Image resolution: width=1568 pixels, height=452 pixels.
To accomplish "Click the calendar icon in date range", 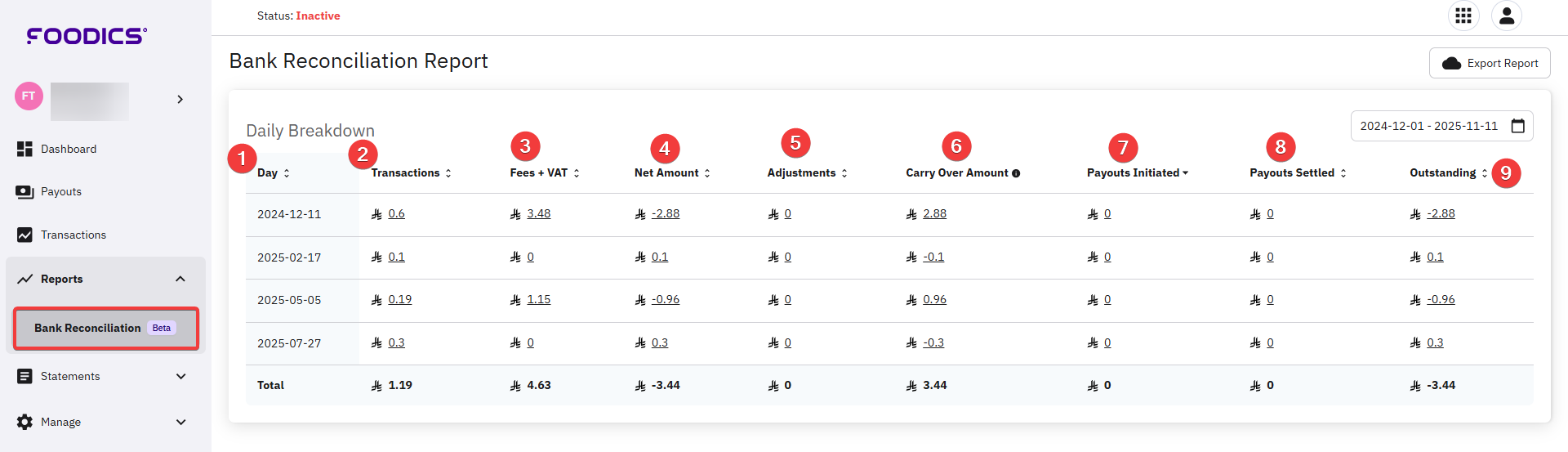I will pyautogui.click(x=1518, y=126).
